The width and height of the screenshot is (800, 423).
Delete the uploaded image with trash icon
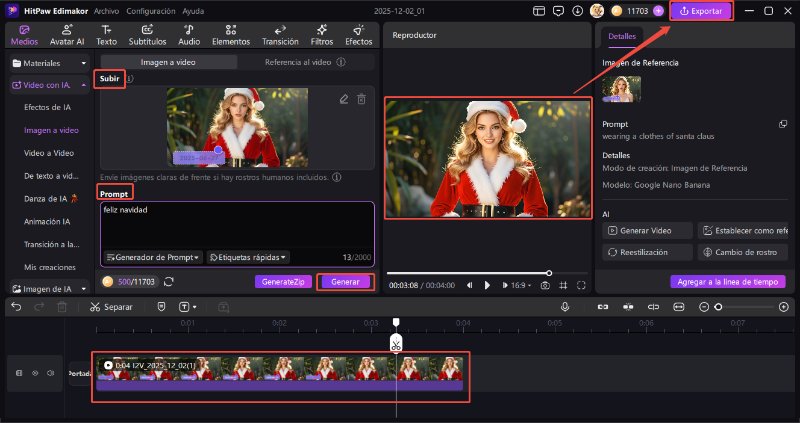point(361,99)
